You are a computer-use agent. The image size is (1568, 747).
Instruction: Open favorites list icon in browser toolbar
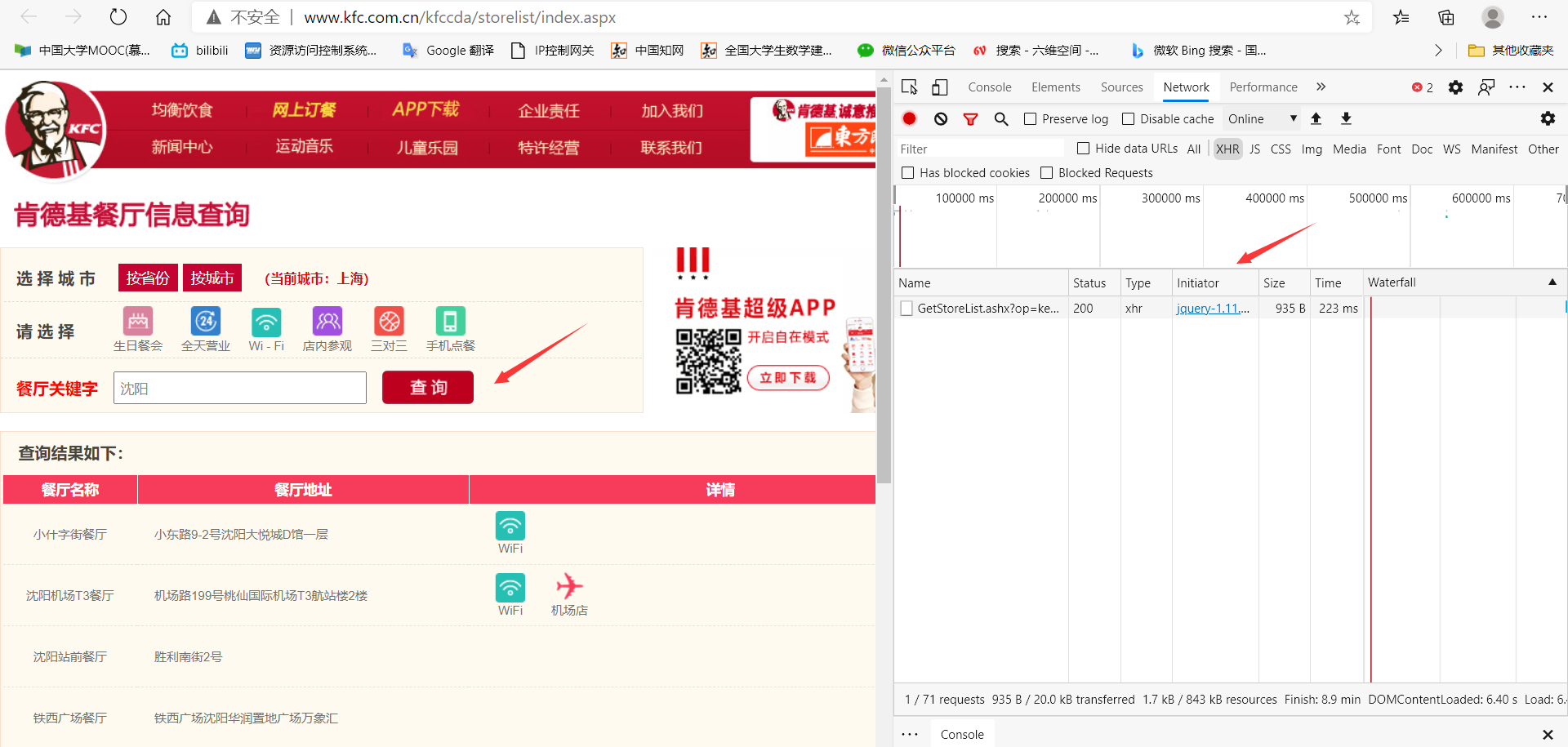pos(1401,17)
